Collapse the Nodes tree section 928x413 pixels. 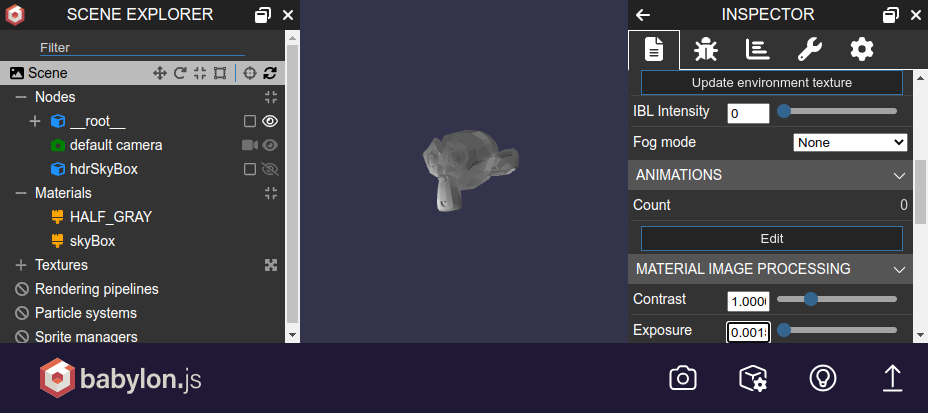point(21,97)
